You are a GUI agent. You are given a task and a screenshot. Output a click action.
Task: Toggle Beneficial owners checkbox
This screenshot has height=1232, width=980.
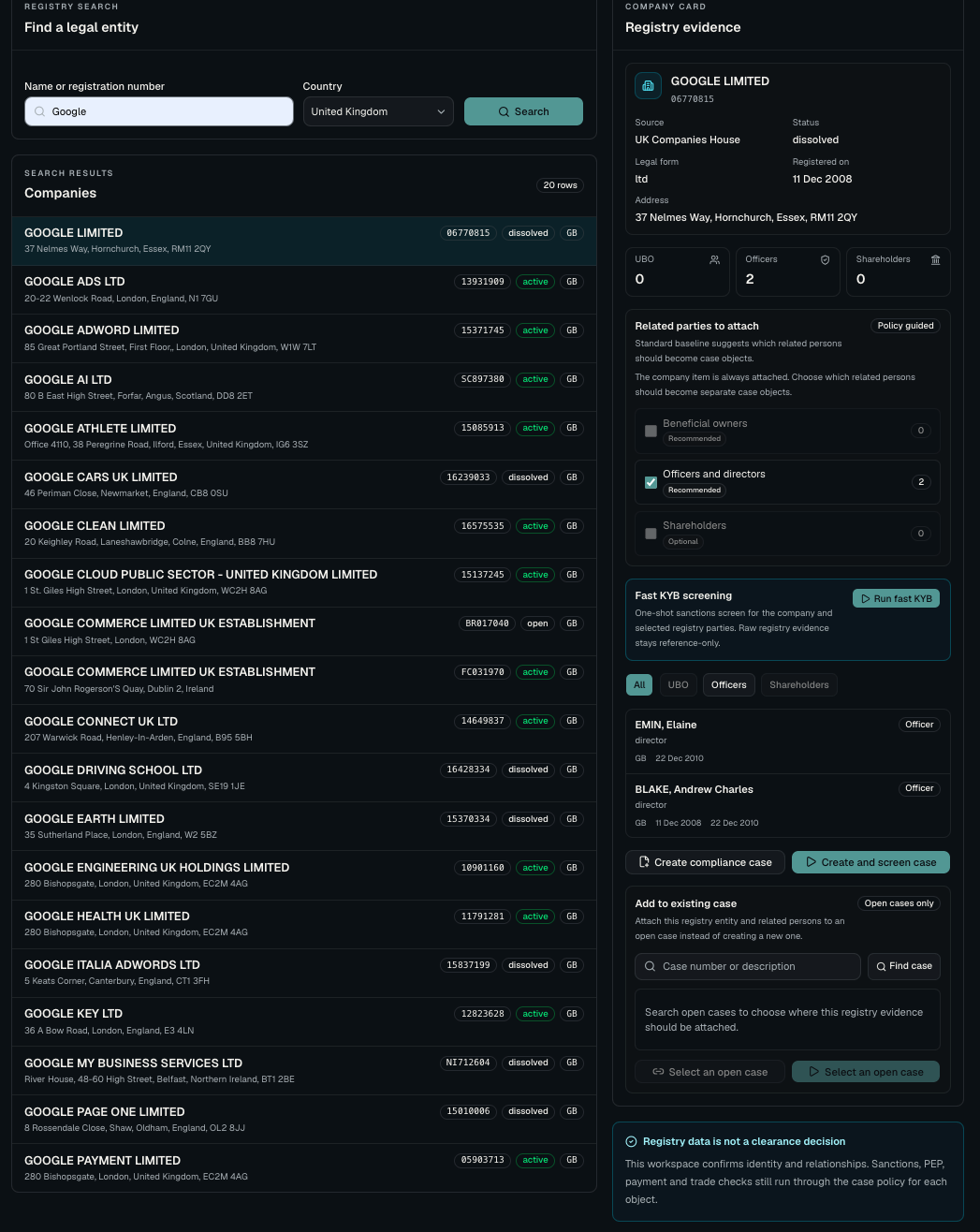click(651, 431)
